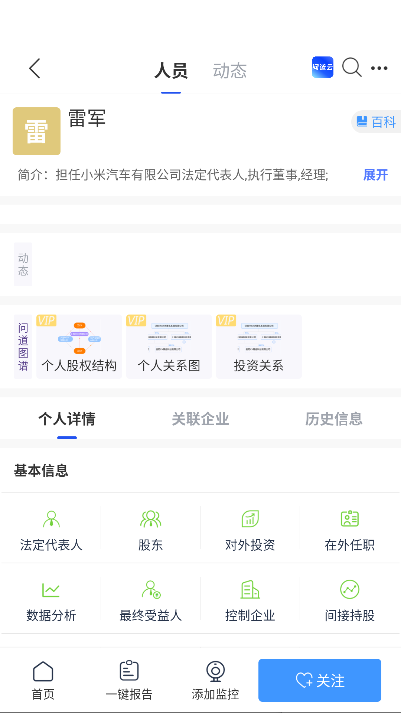Screen dimensions: 401x713
Task: Open 数据分析 line chart icon
Action: pyautogui.click(x=51, y=590)
